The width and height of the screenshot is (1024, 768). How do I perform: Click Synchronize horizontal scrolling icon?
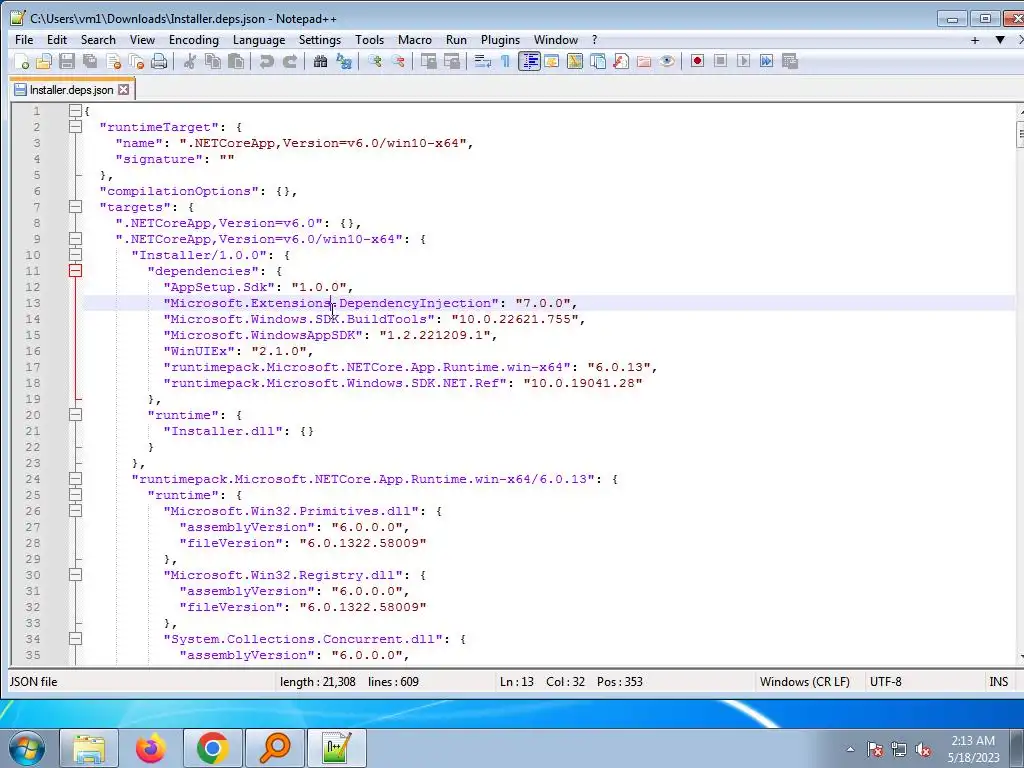tap(452, 61)
